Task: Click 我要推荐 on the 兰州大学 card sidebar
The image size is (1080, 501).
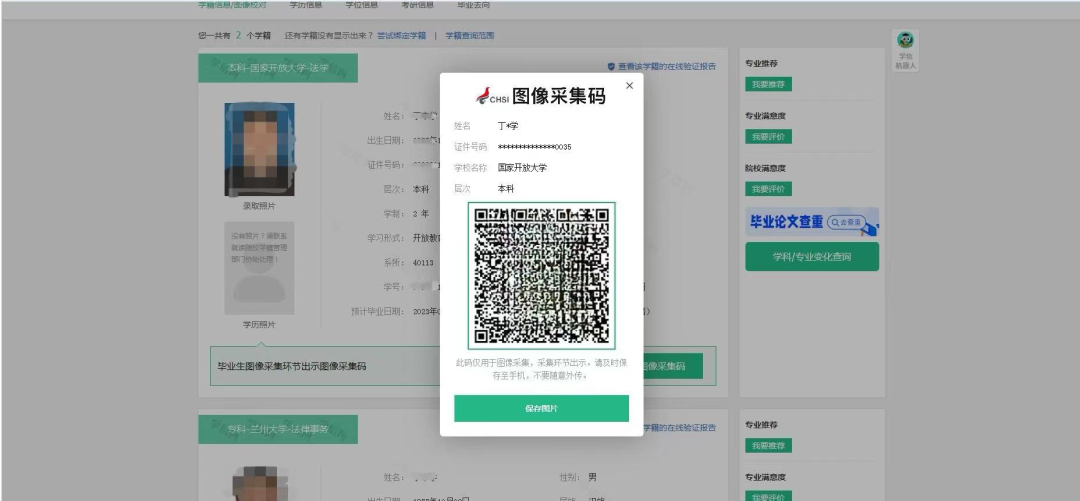Action: tap(768, 446)
